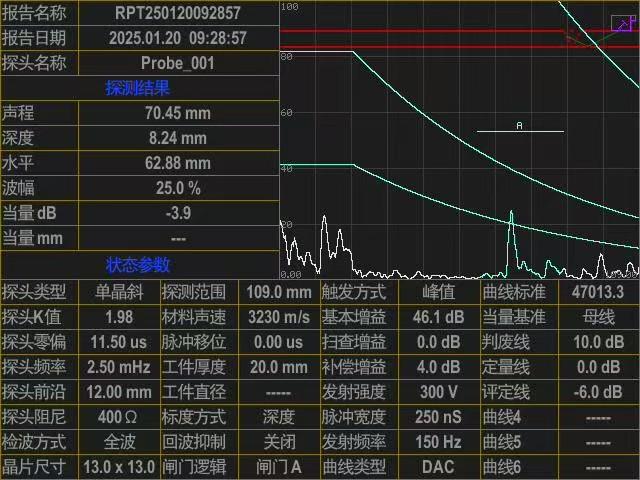
Task: Click the probe name Probe_001 field
Action: click(177, 63)
